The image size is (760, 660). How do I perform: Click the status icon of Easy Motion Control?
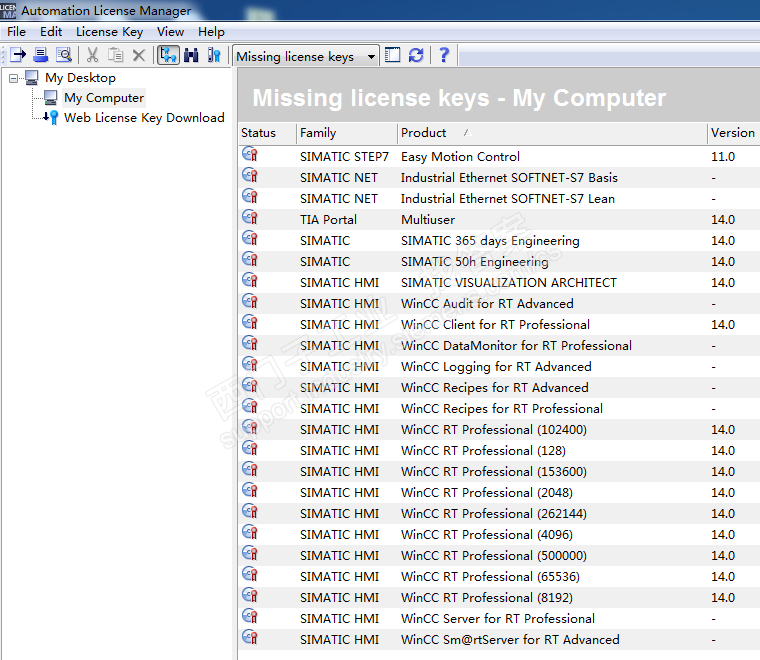tap(250, 155)
